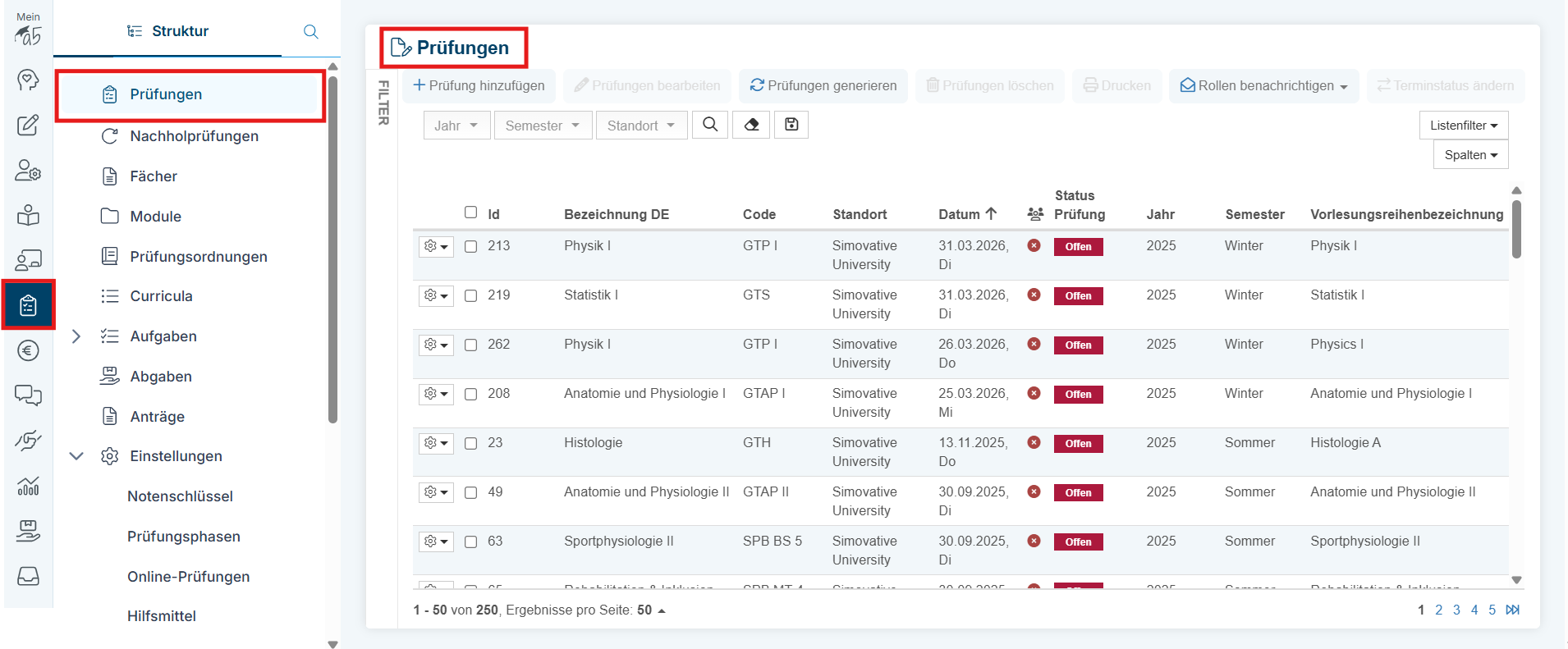This screenshot has width=1568, height=649.
Task: Select Prüfungsordnungen in the sidebar menu
Action: (198, 257)
